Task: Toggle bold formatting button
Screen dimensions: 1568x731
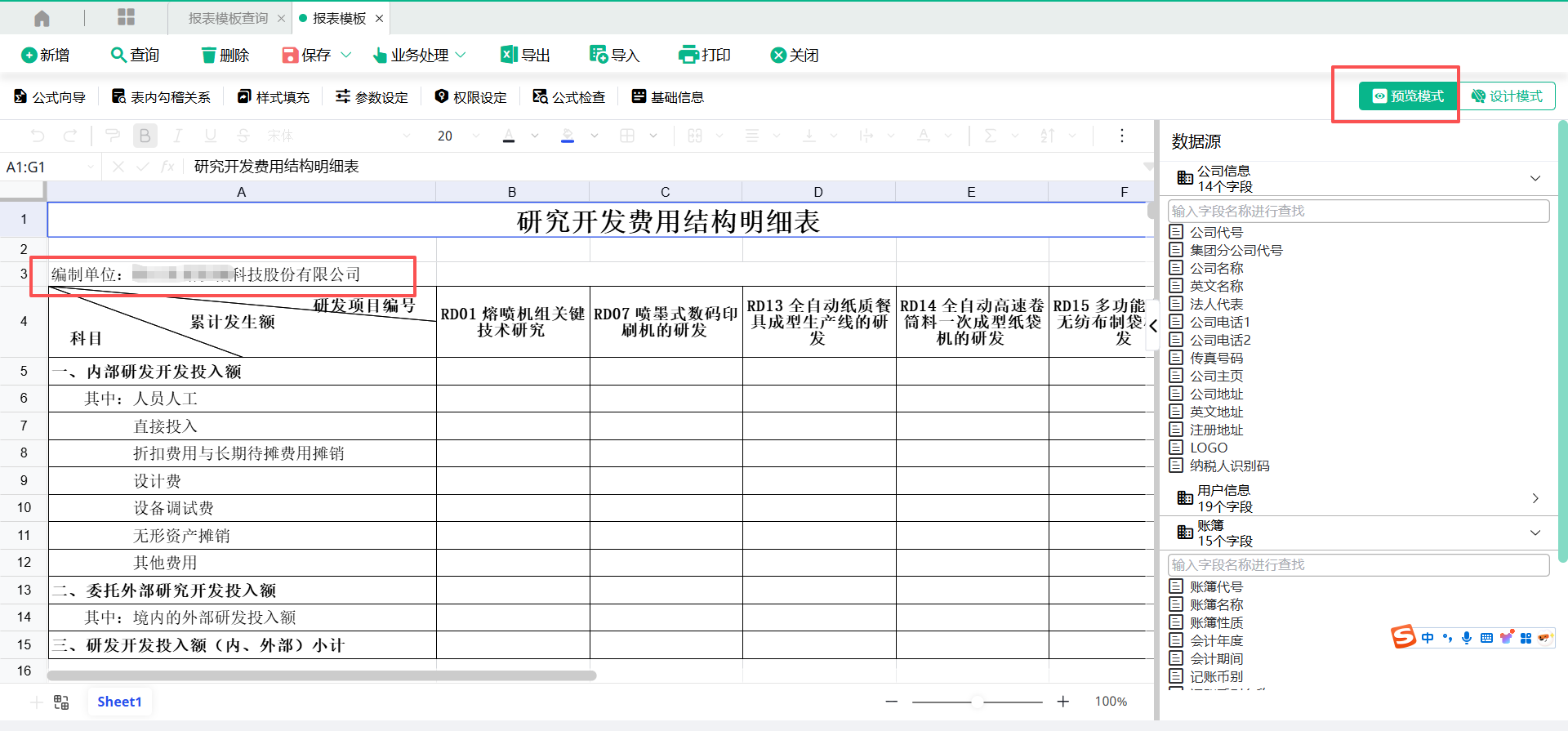Action: click(x=145, y=136)
